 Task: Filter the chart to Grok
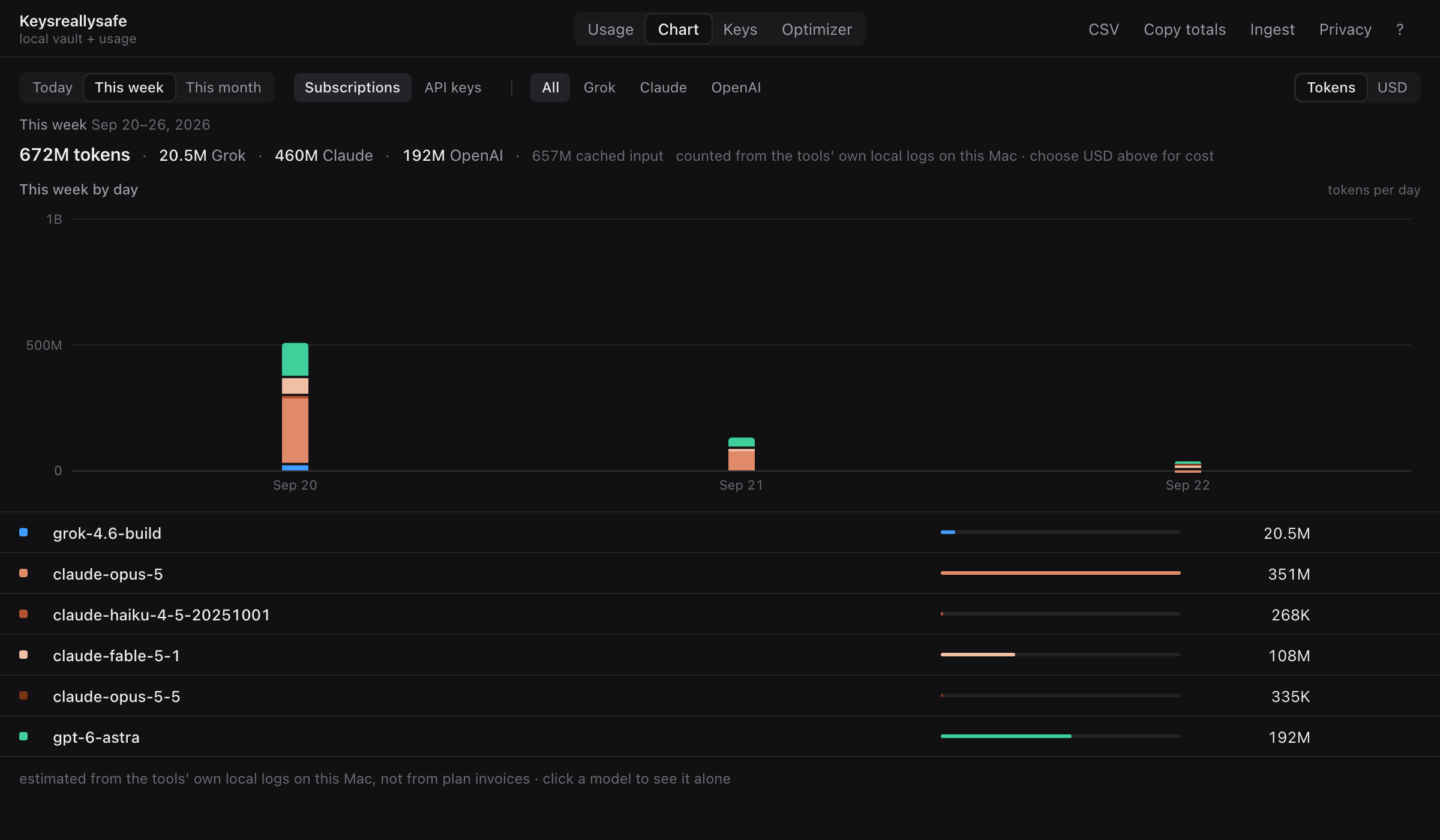(599, 88)
